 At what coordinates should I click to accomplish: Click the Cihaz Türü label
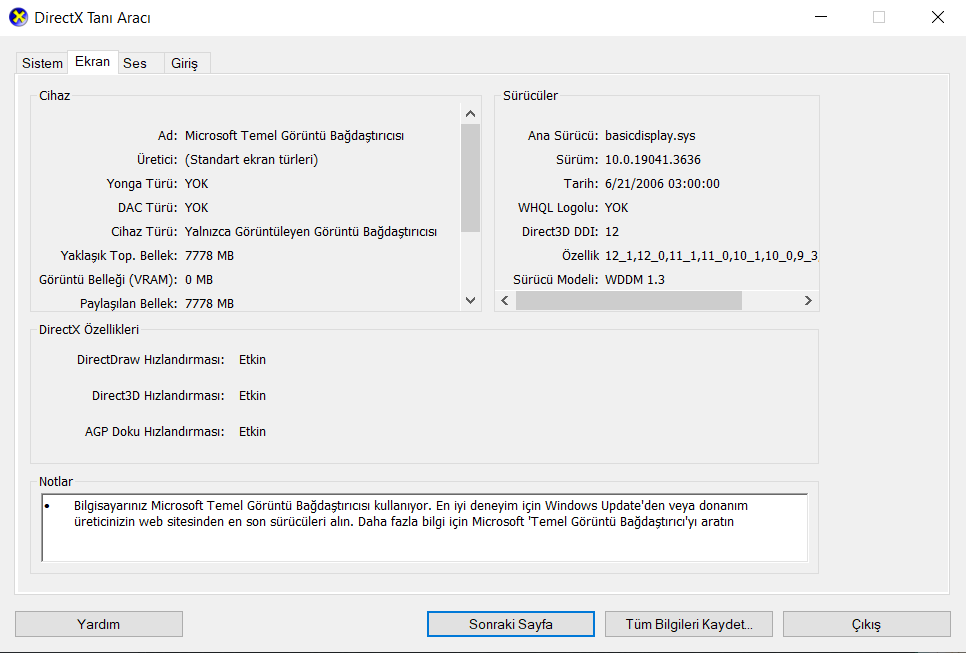145,232
